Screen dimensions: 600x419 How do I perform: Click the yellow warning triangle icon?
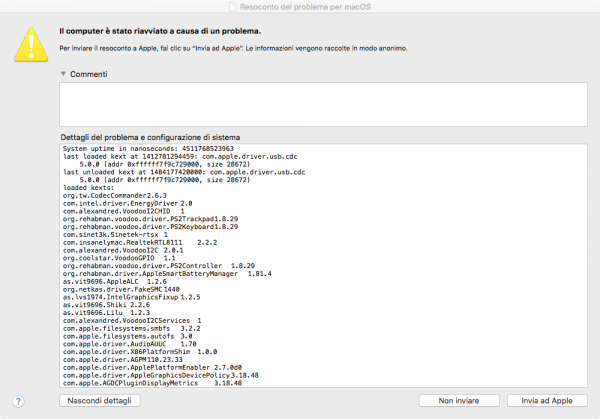(x=31, y=45)
